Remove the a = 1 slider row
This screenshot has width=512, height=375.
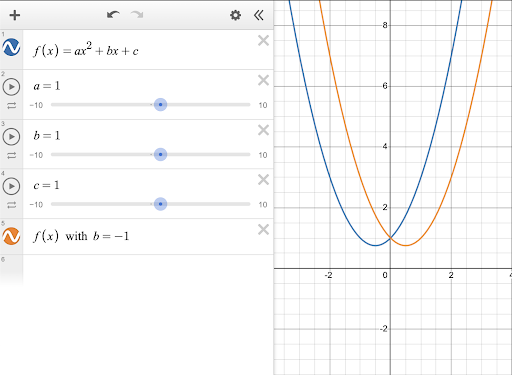tap(263, 80)
